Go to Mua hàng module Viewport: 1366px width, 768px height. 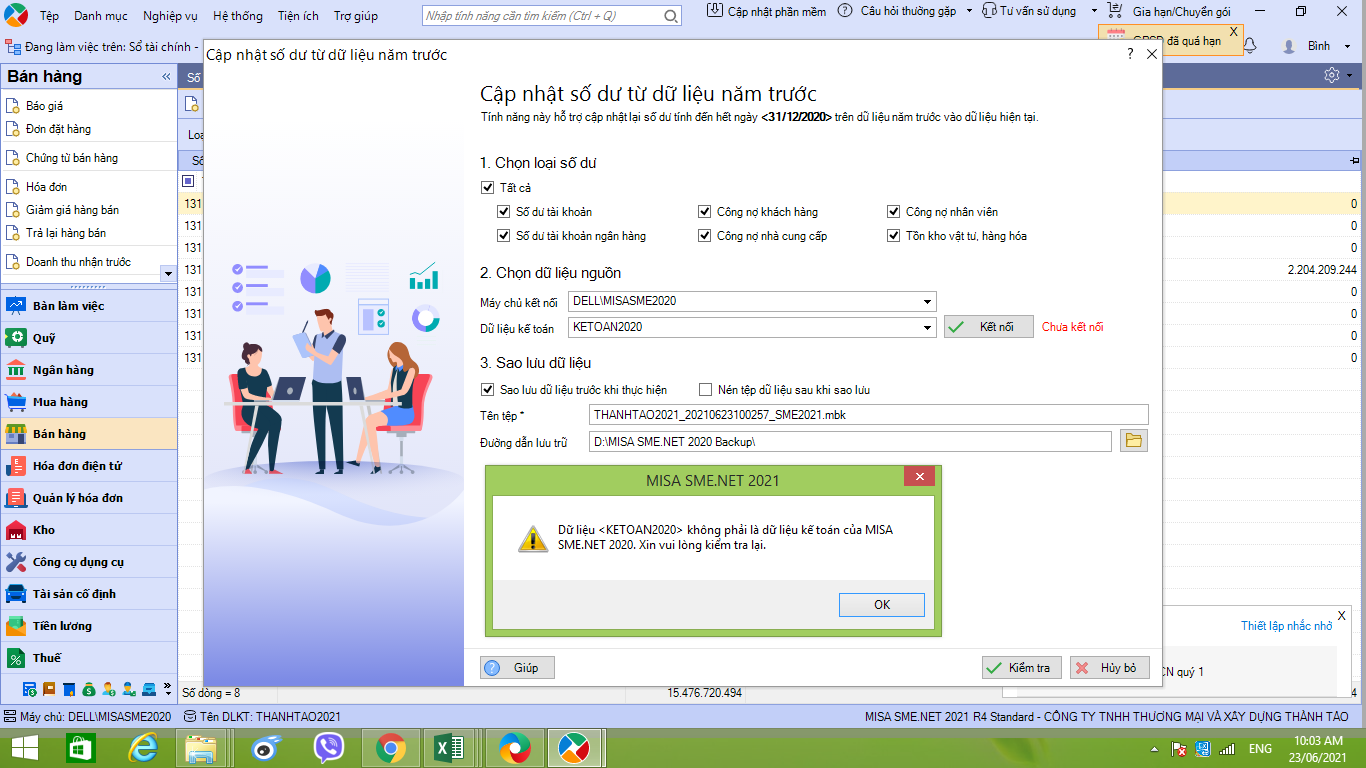(89, 402)
